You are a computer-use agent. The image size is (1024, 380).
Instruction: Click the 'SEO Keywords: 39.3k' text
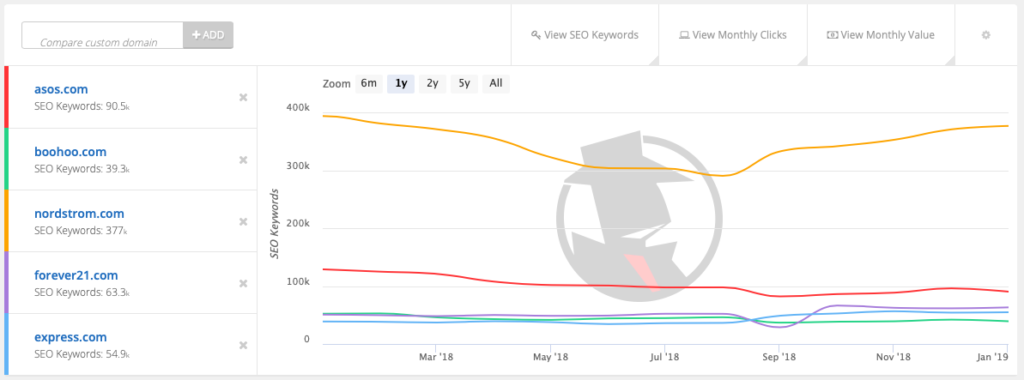point(82,168)
